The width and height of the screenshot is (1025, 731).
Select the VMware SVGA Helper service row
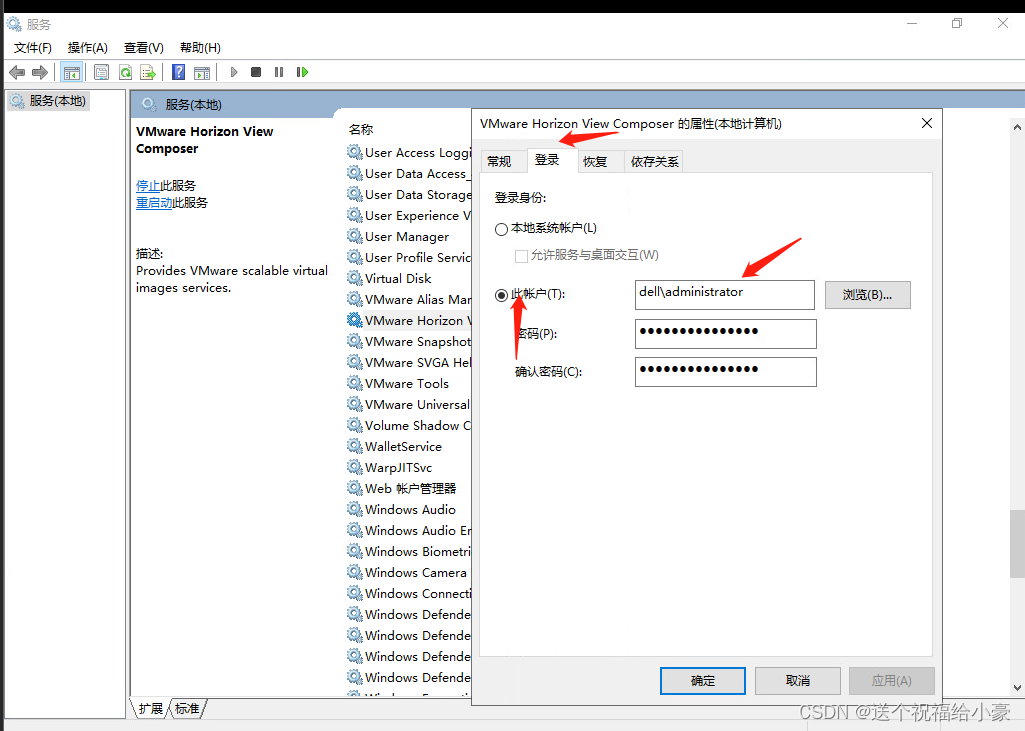(x=409, y=362)
